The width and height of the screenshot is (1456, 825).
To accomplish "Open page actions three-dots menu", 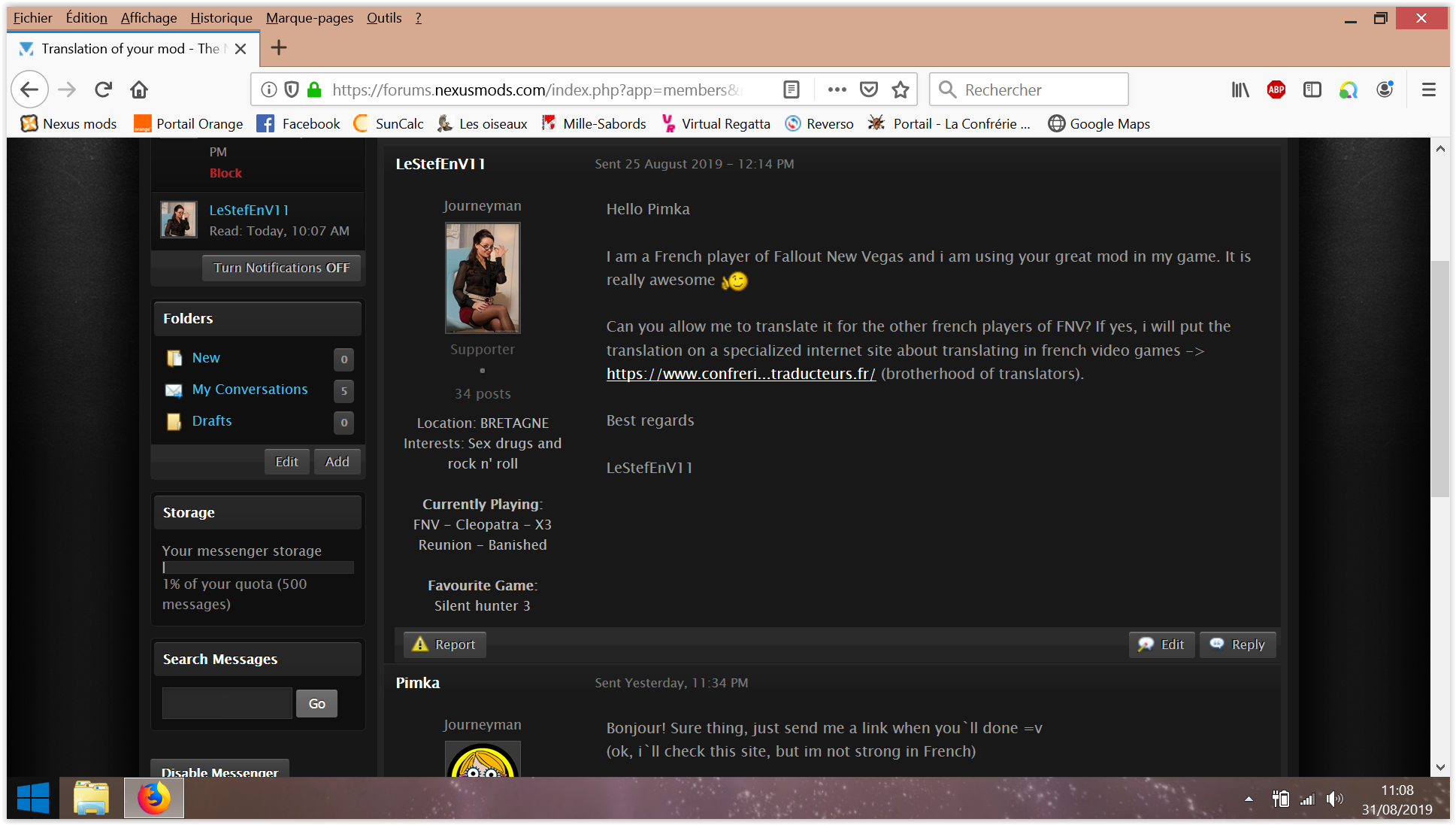I will (837, 90).
